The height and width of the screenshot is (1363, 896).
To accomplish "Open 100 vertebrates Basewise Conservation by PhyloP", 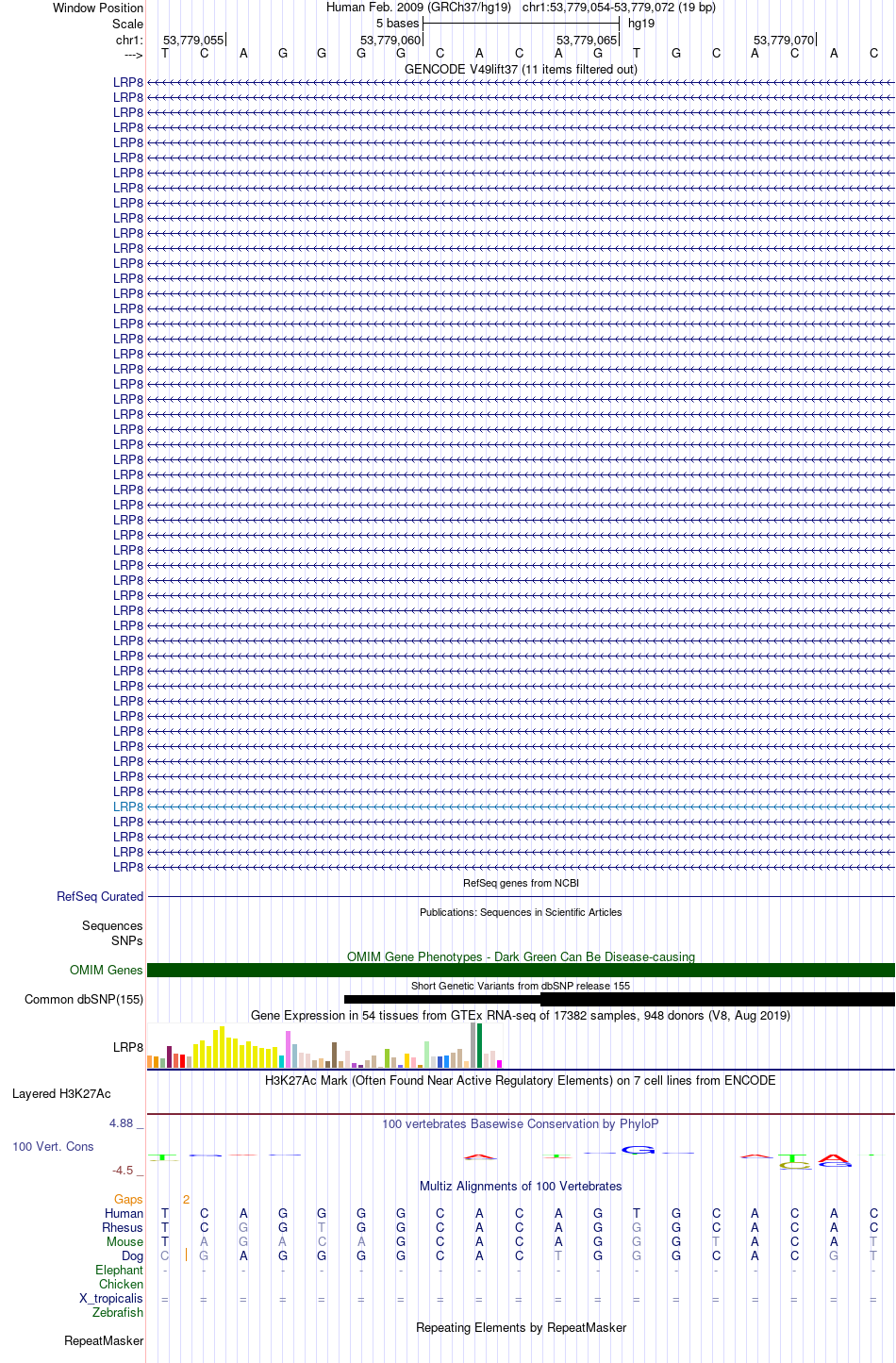I will (x=521, y=1124).
